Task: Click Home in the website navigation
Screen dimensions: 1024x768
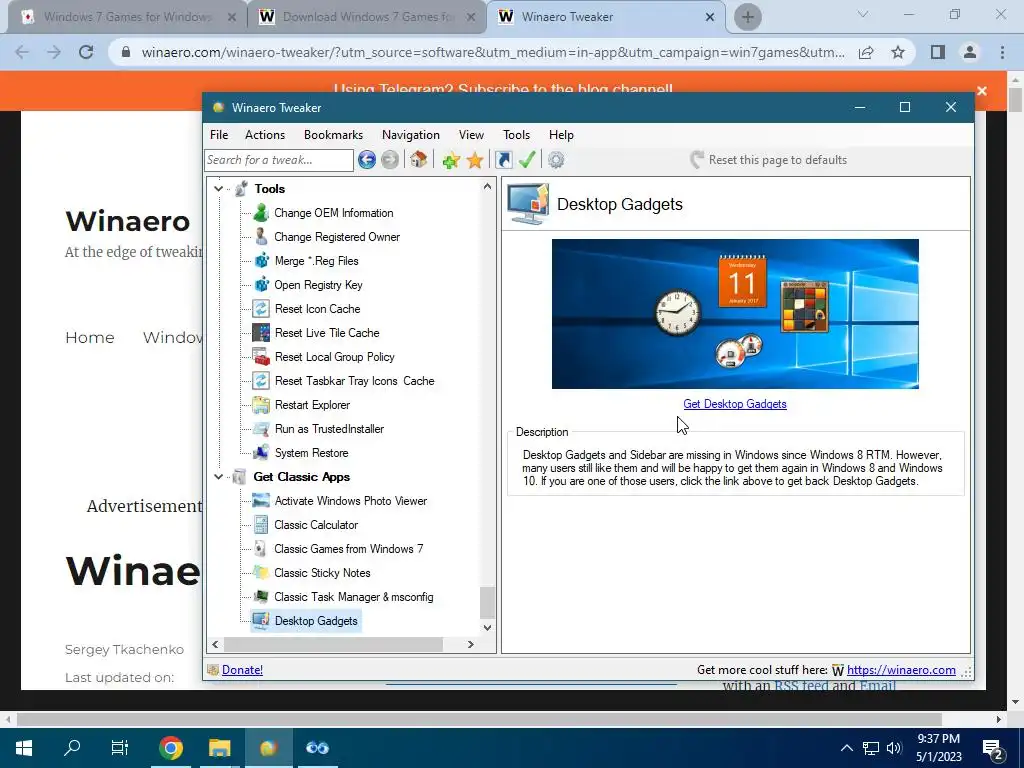Action: coord(89,338)
